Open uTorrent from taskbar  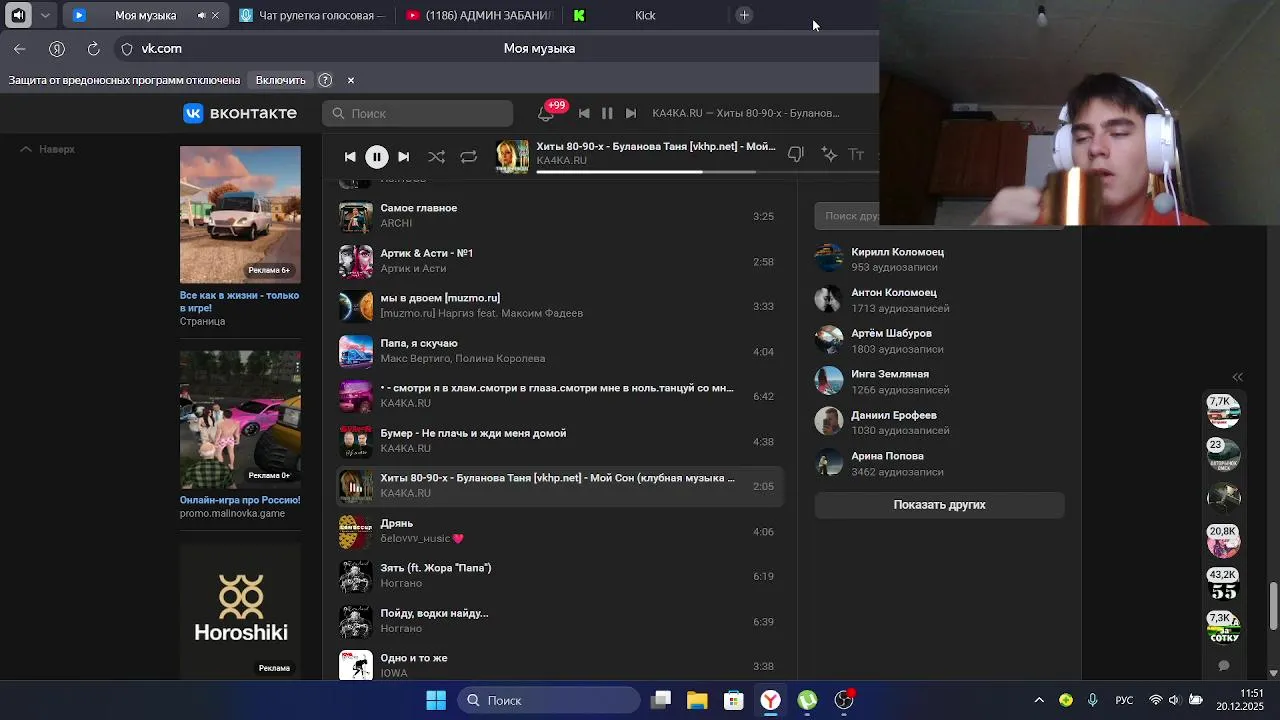coord(807,700)
